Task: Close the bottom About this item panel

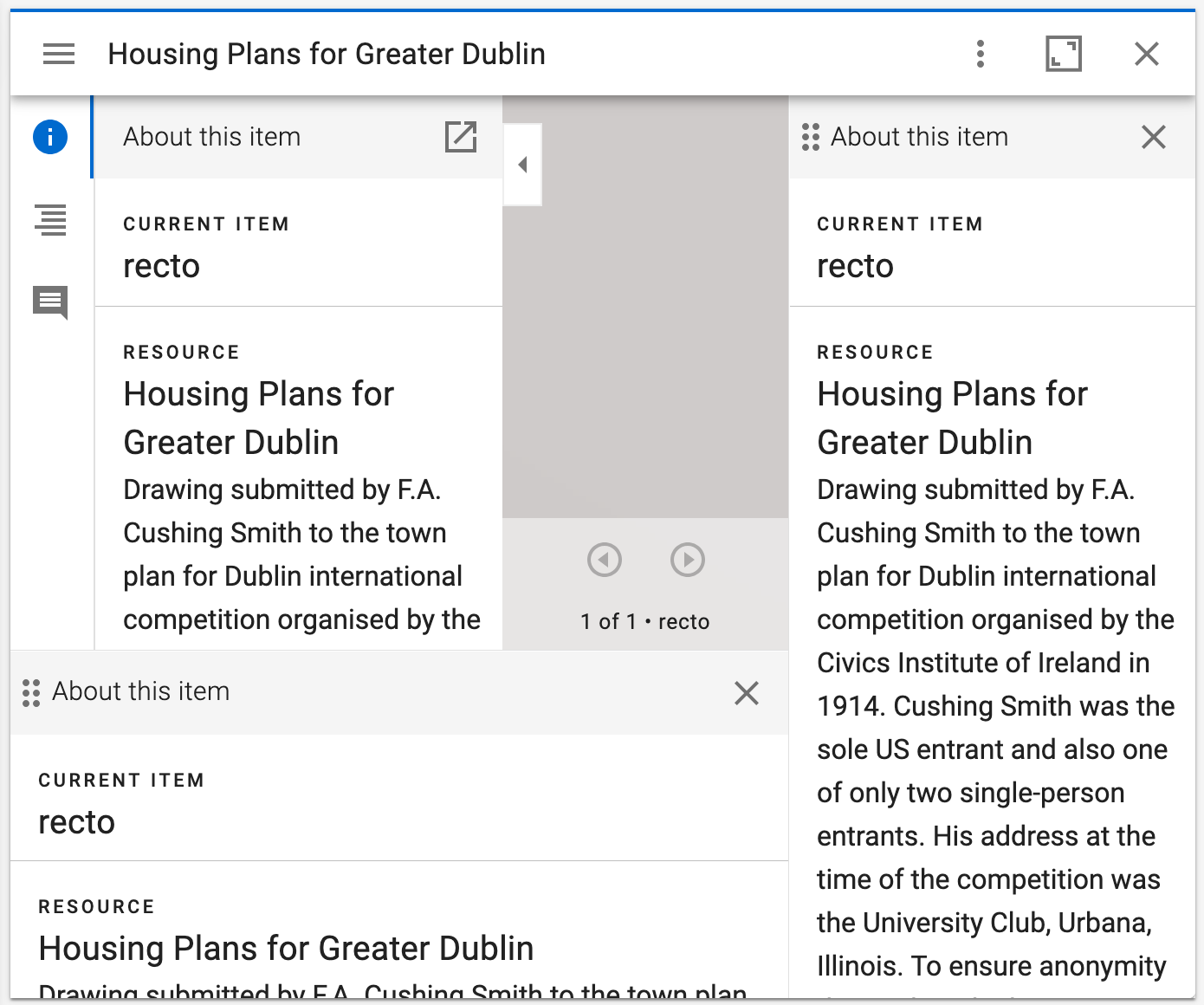Action: pos(747,693)
